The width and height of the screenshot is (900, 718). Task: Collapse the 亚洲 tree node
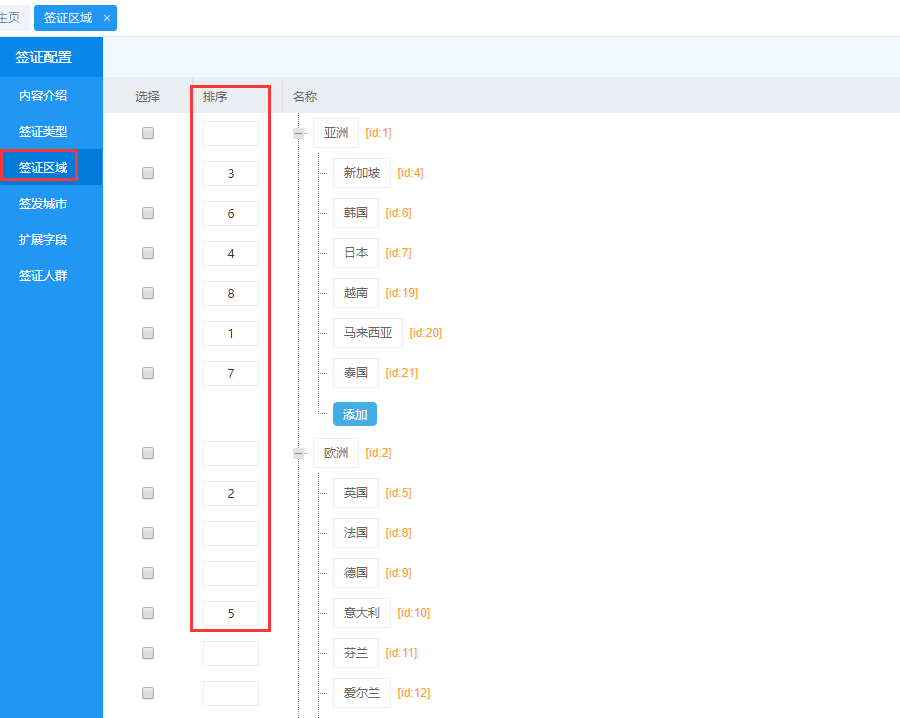[x=298, y=133]
